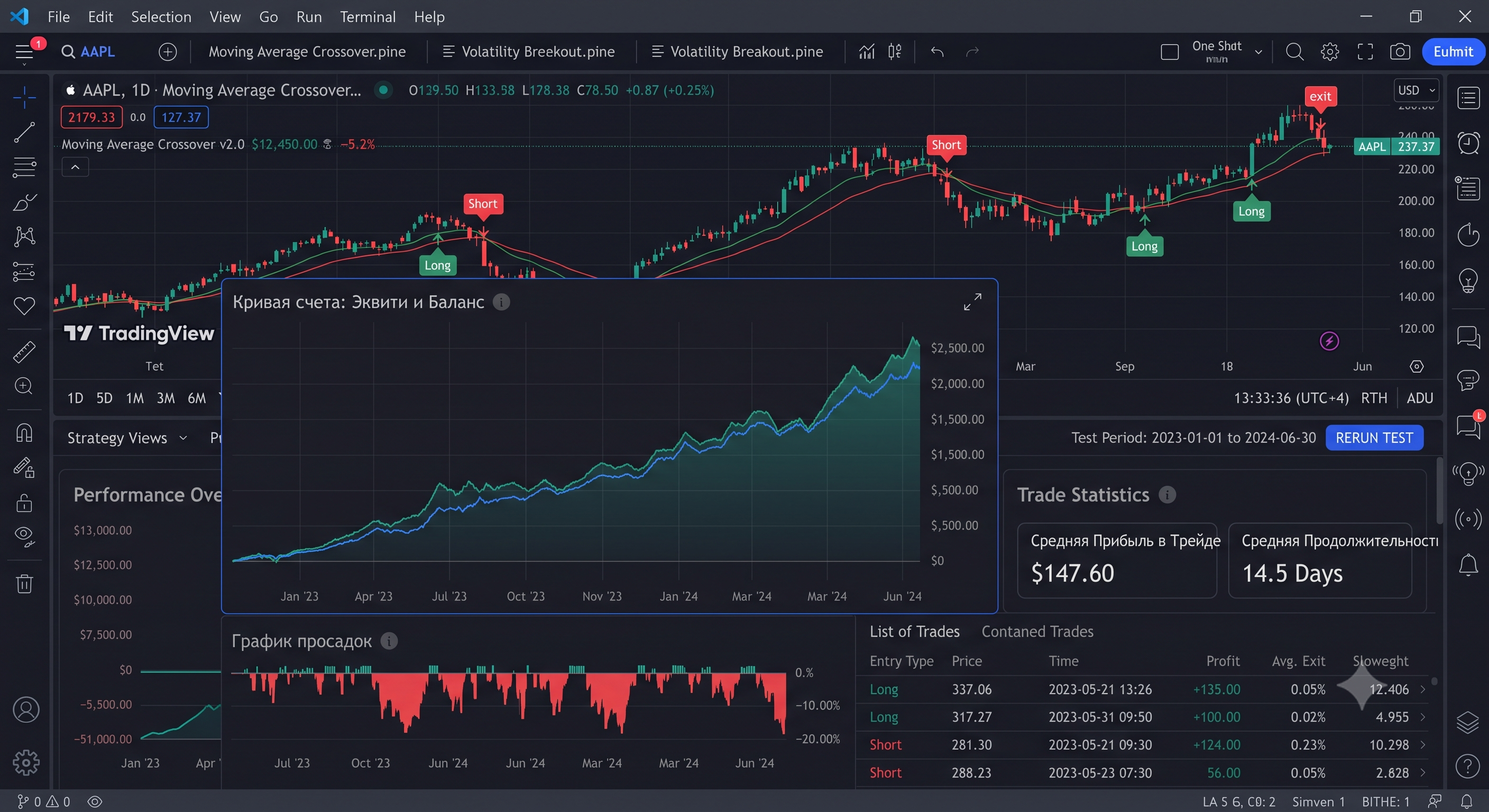This screenshot has width=1489, height=812.
Task: Open the watchlist panel icon in right sidebar
Action: 1468,98
